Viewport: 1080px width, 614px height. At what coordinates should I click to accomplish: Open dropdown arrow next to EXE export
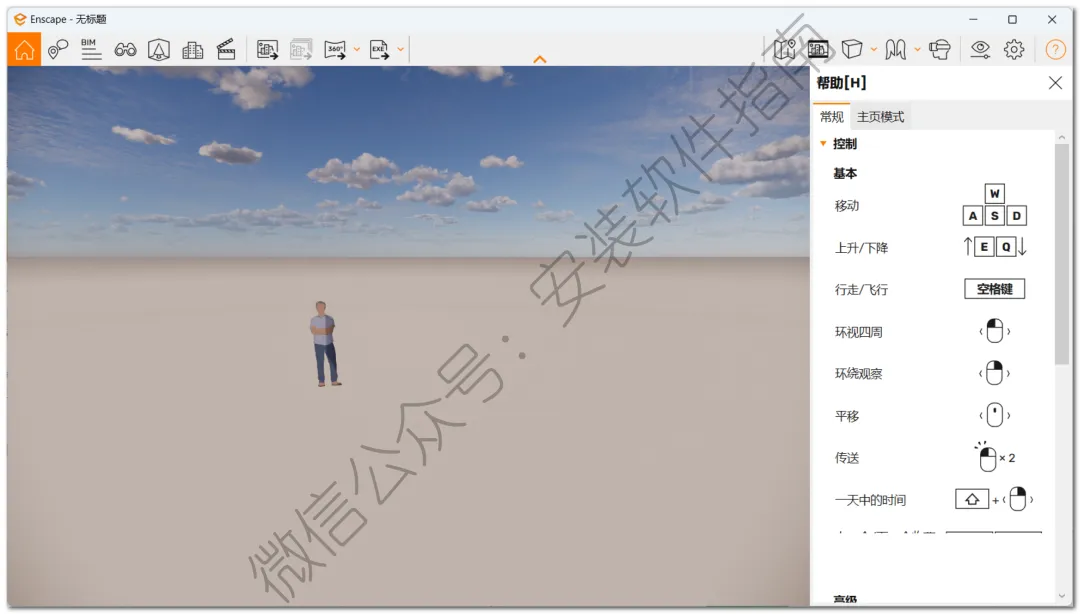pos(400,50)
